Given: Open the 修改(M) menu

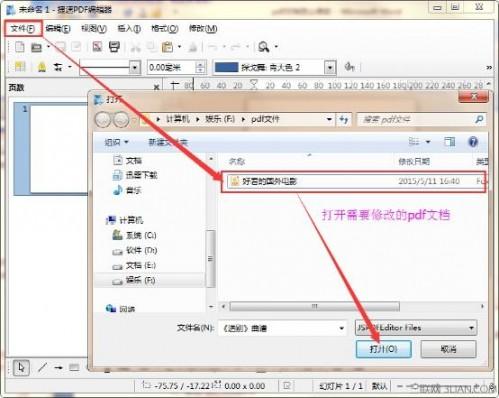Looking at the screenshot, I should (203, 29).
